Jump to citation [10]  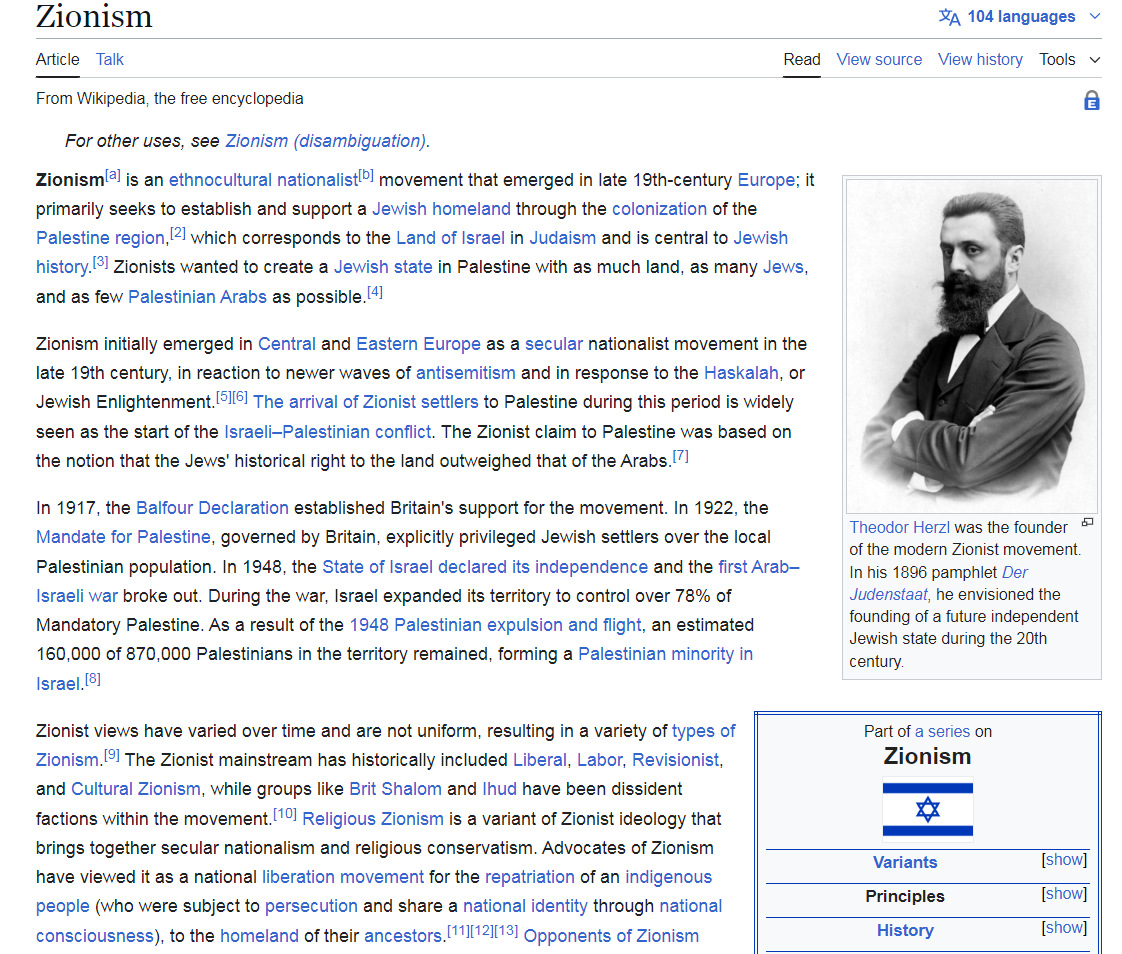tap(285, 814)
